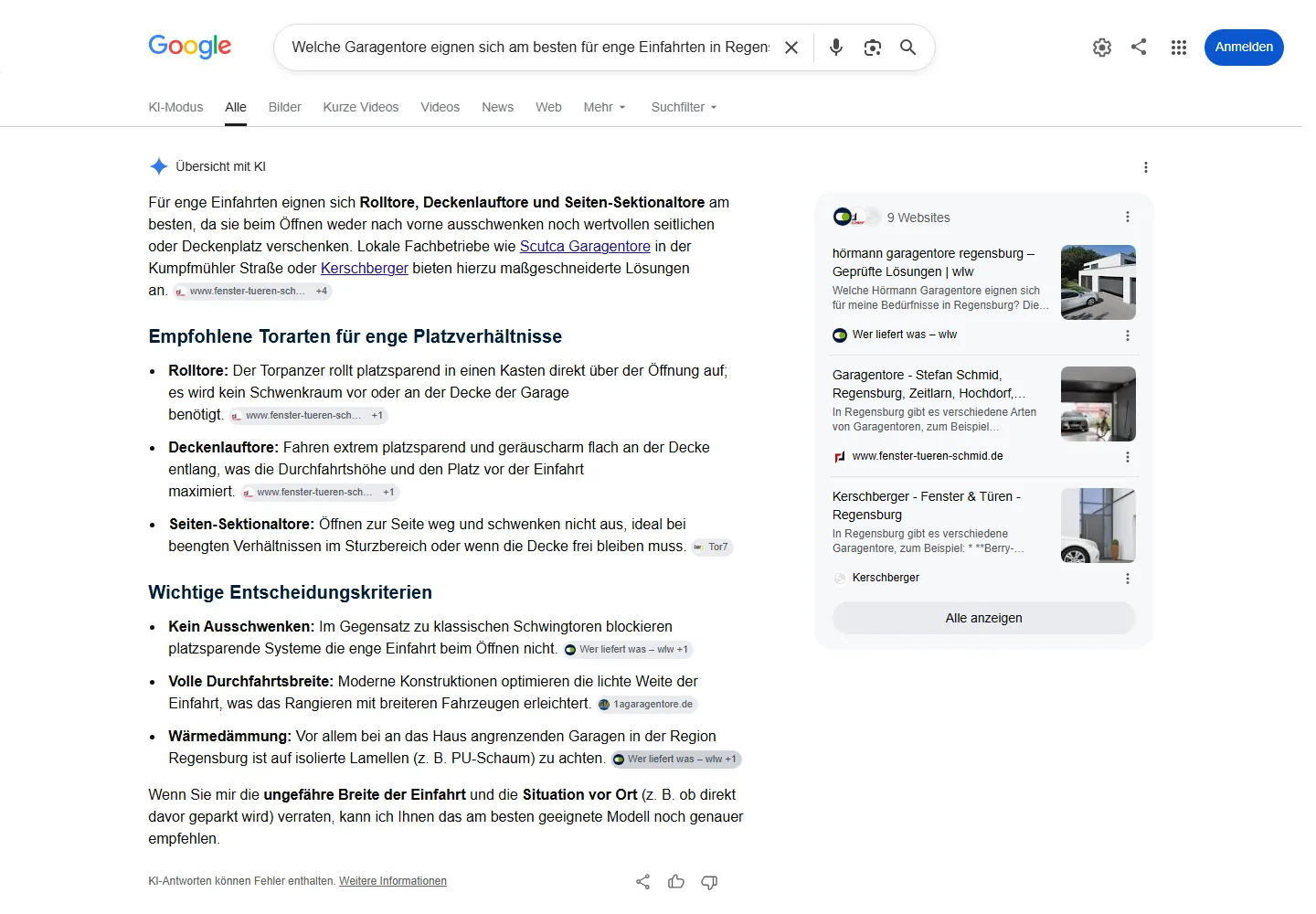
Task: Share the results page using header share icon
Action: coord(1139,47)
